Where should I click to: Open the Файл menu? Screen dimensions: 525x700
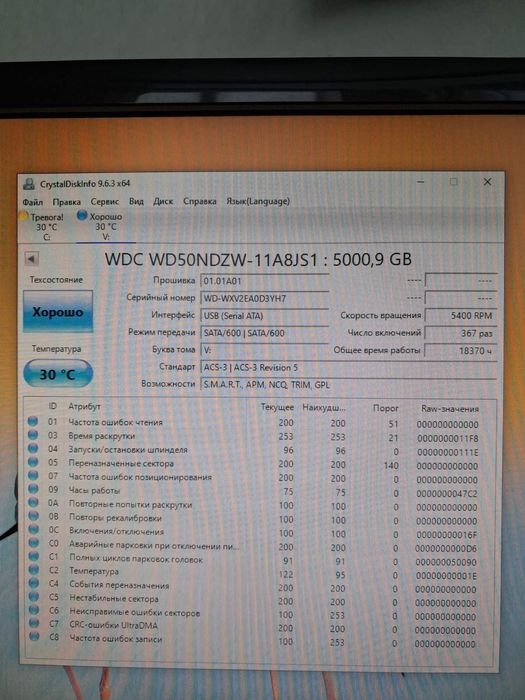[x=33, y=202]
